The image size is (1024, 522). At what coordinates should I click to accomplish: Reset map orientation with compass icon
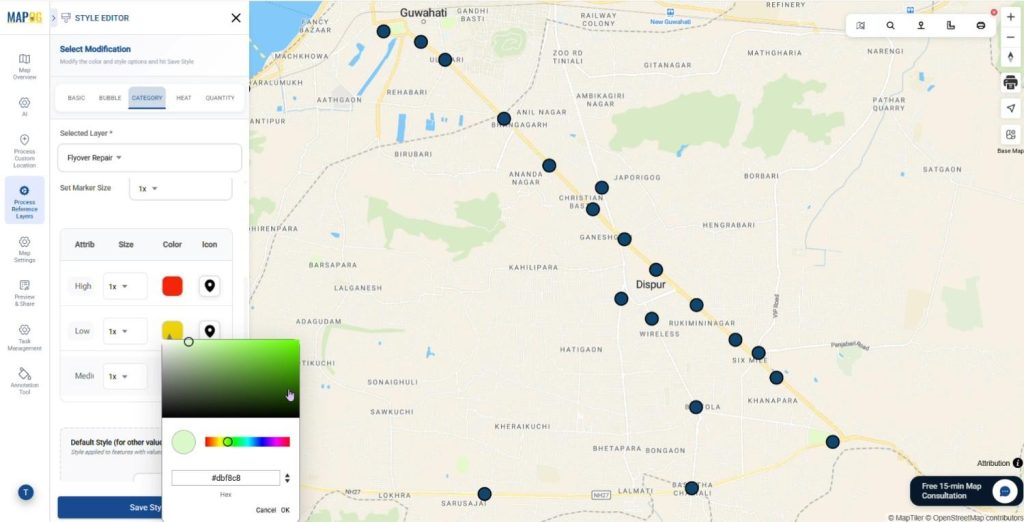[1010, 57]
